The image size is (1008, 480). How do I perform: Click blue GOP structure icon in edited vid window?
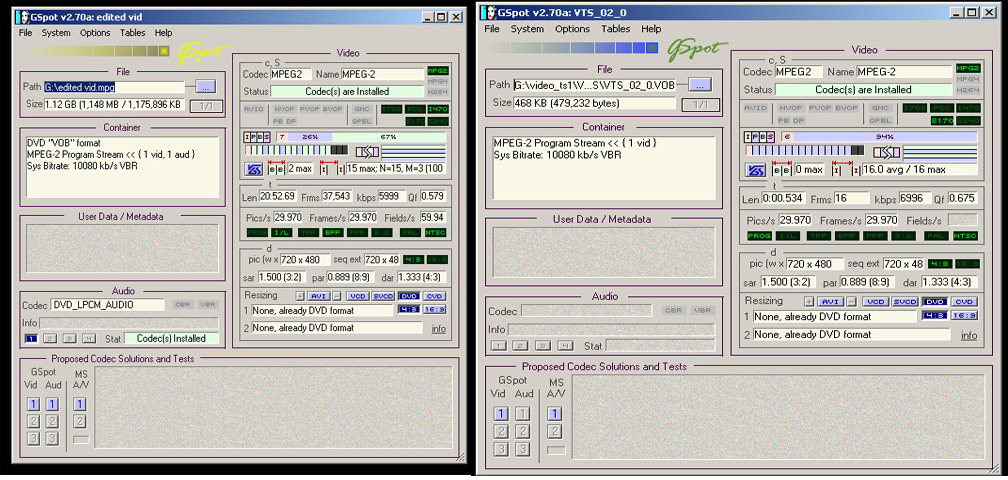[252, 169]
